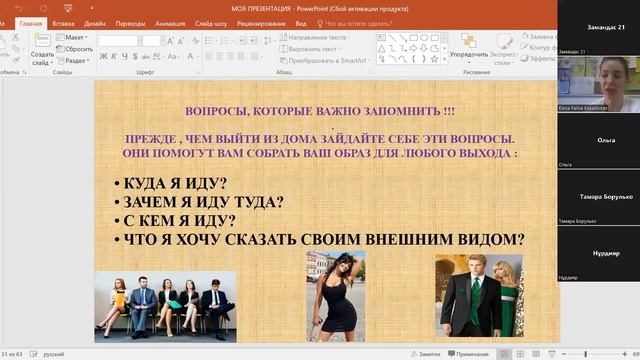The width and height of the screenshot is (640, 360).
Task: Open the Анимация ribbon tab
Action: tap(170, 24)
